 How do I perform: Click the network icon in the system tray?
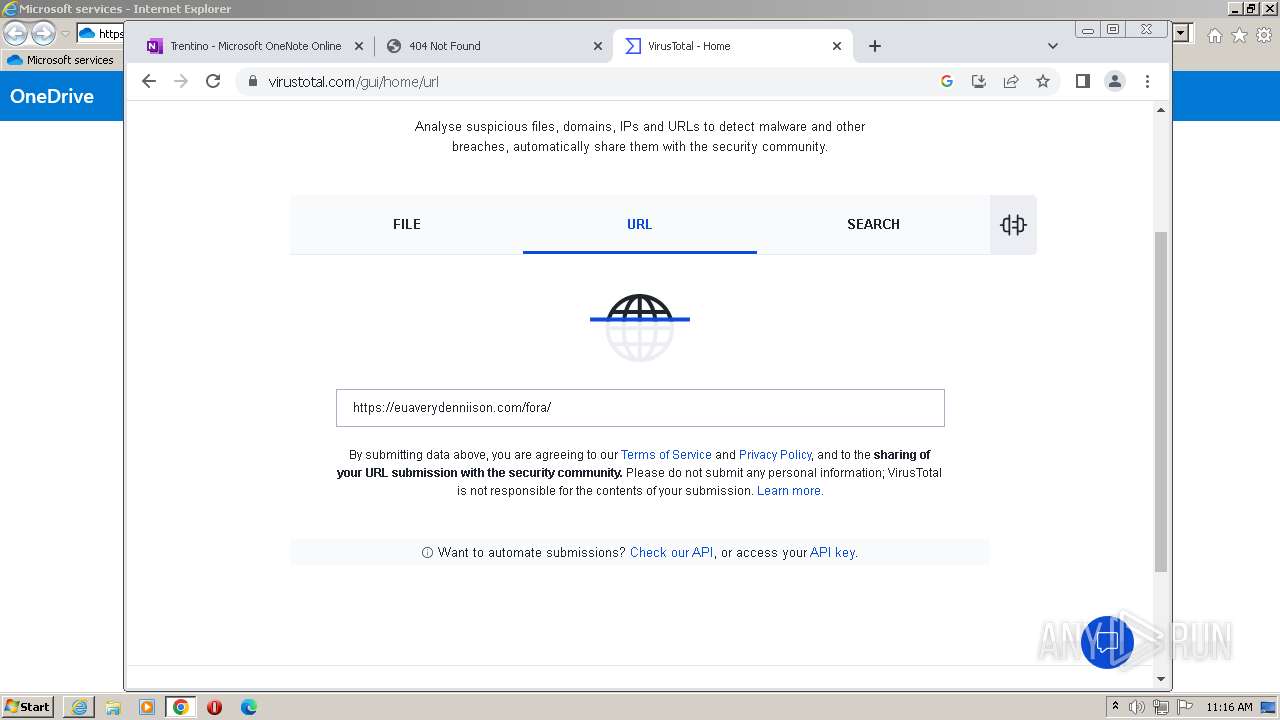[x=1161, y=707]
